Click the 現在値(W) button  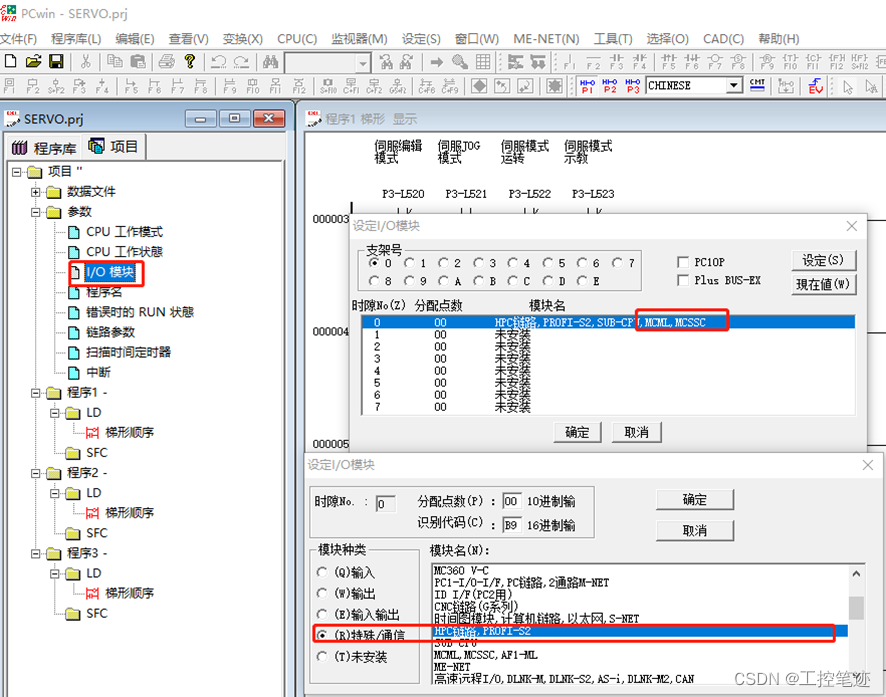pos(823,284)
